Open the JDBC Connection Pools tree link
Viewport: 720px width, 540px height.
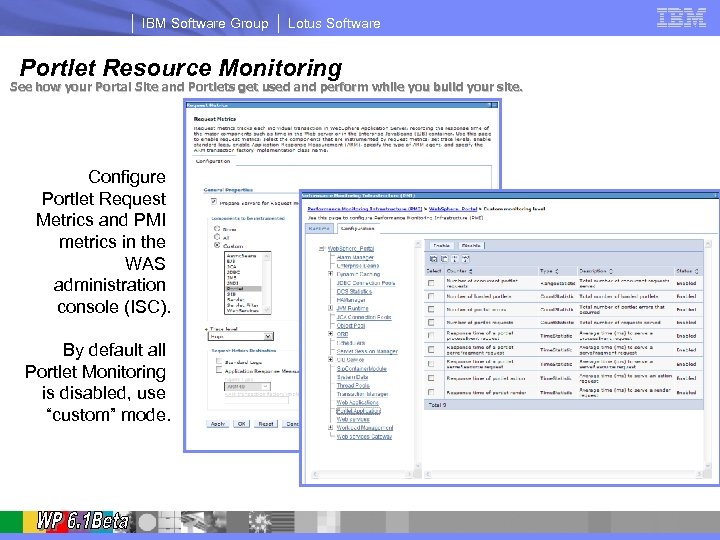point(366,283)
